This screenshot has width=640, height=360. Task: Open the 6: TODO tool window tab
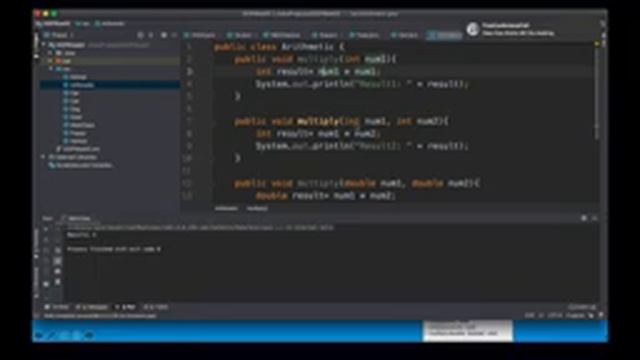[x=156, y=307]
